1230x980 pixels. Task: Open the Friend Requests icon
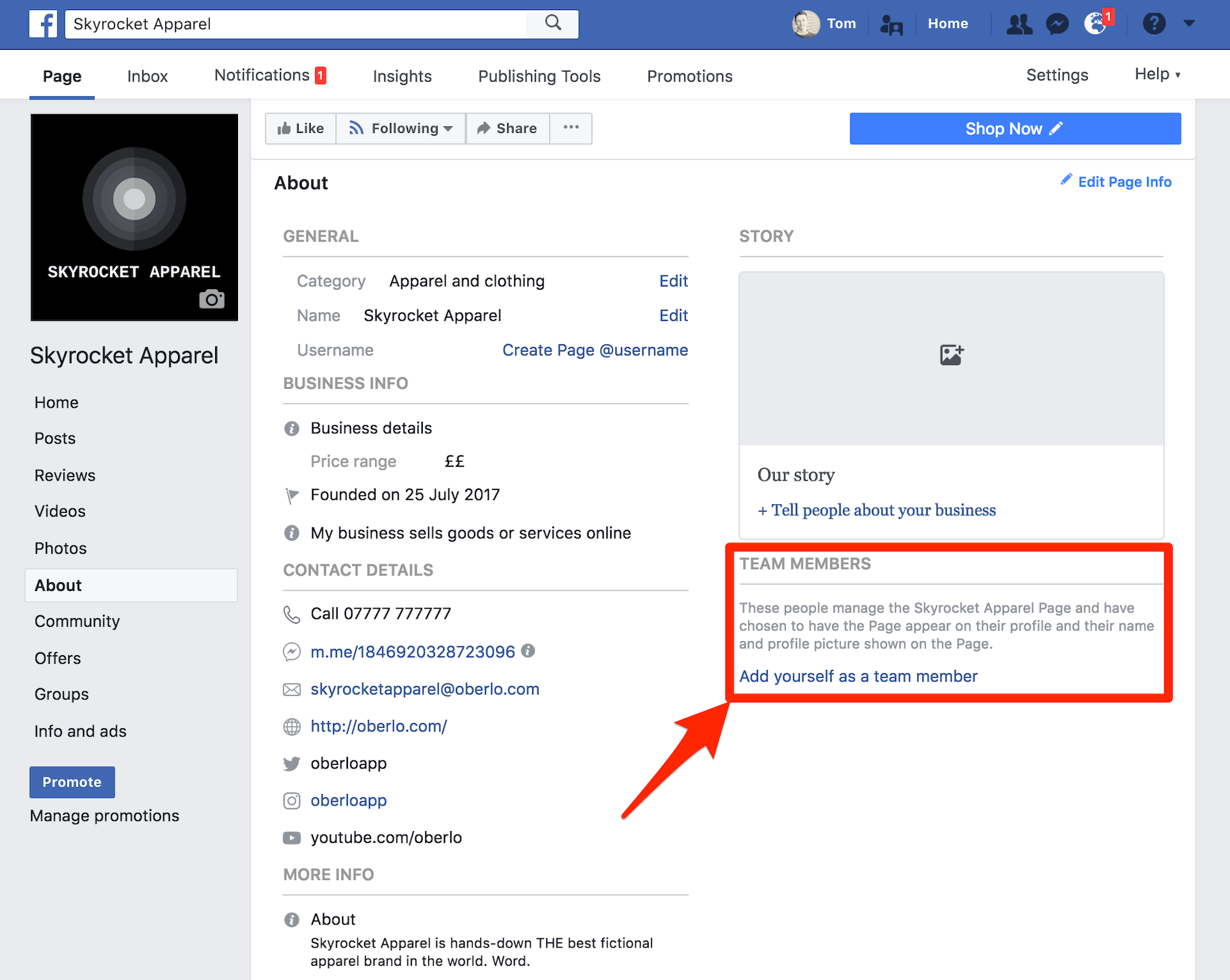coord(1019,24)
